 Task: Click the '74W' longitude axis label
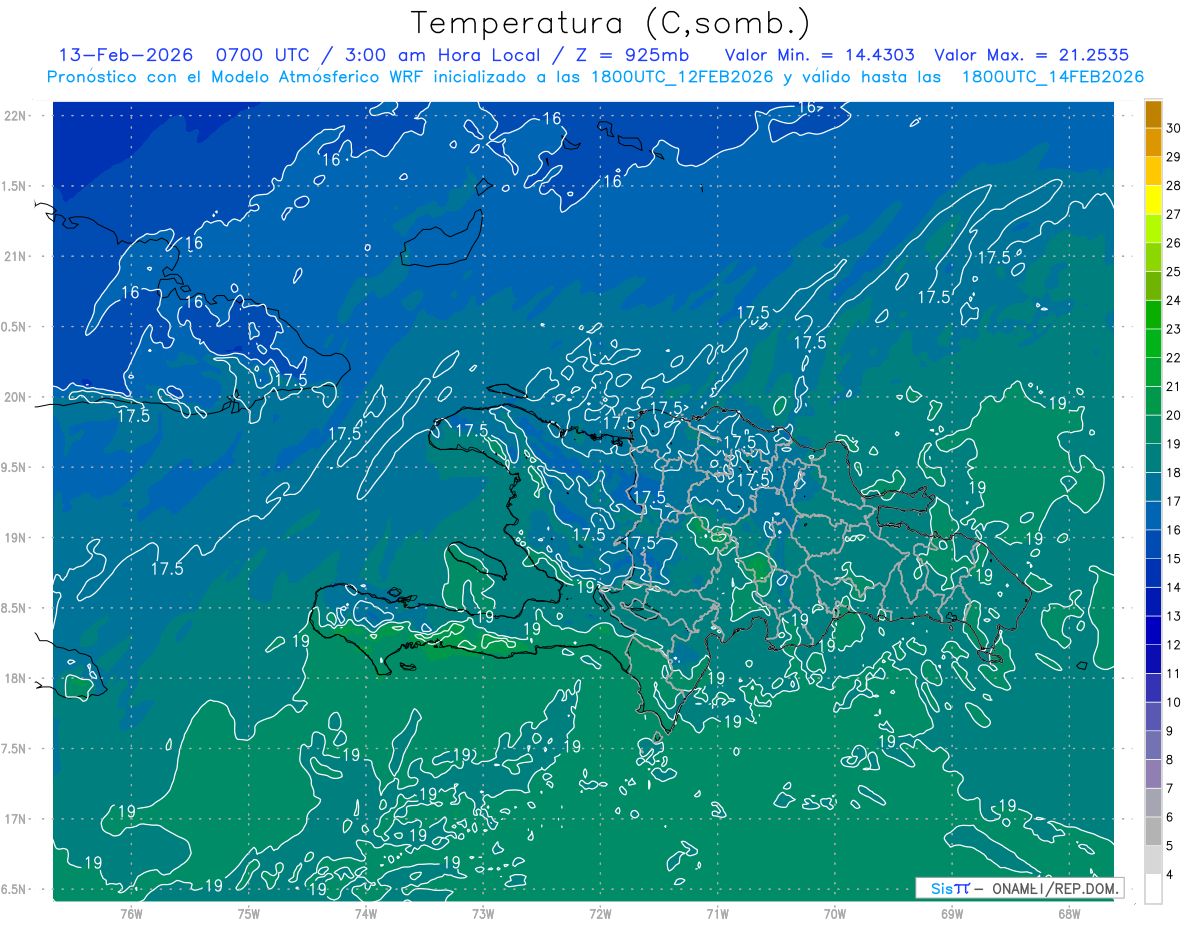tap(366, 912)
